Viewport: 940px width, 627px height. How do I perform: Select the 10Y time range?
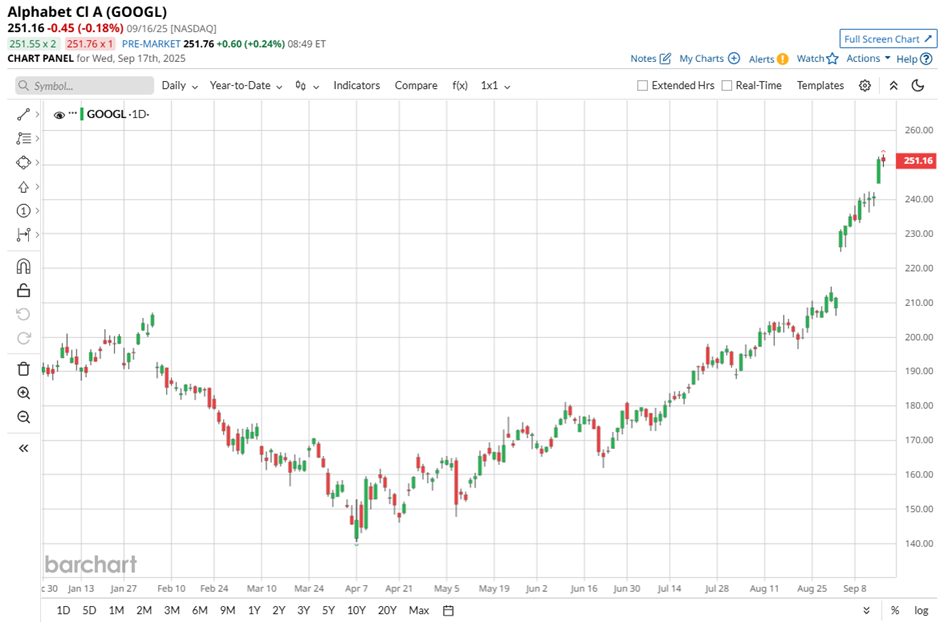click(356, 610)
